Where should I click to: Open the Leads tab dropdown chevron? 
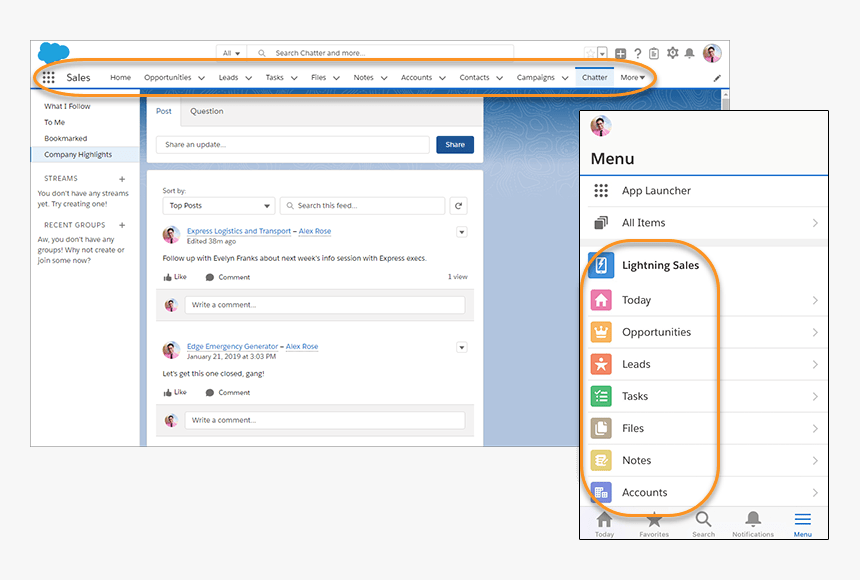pos(248,78)
